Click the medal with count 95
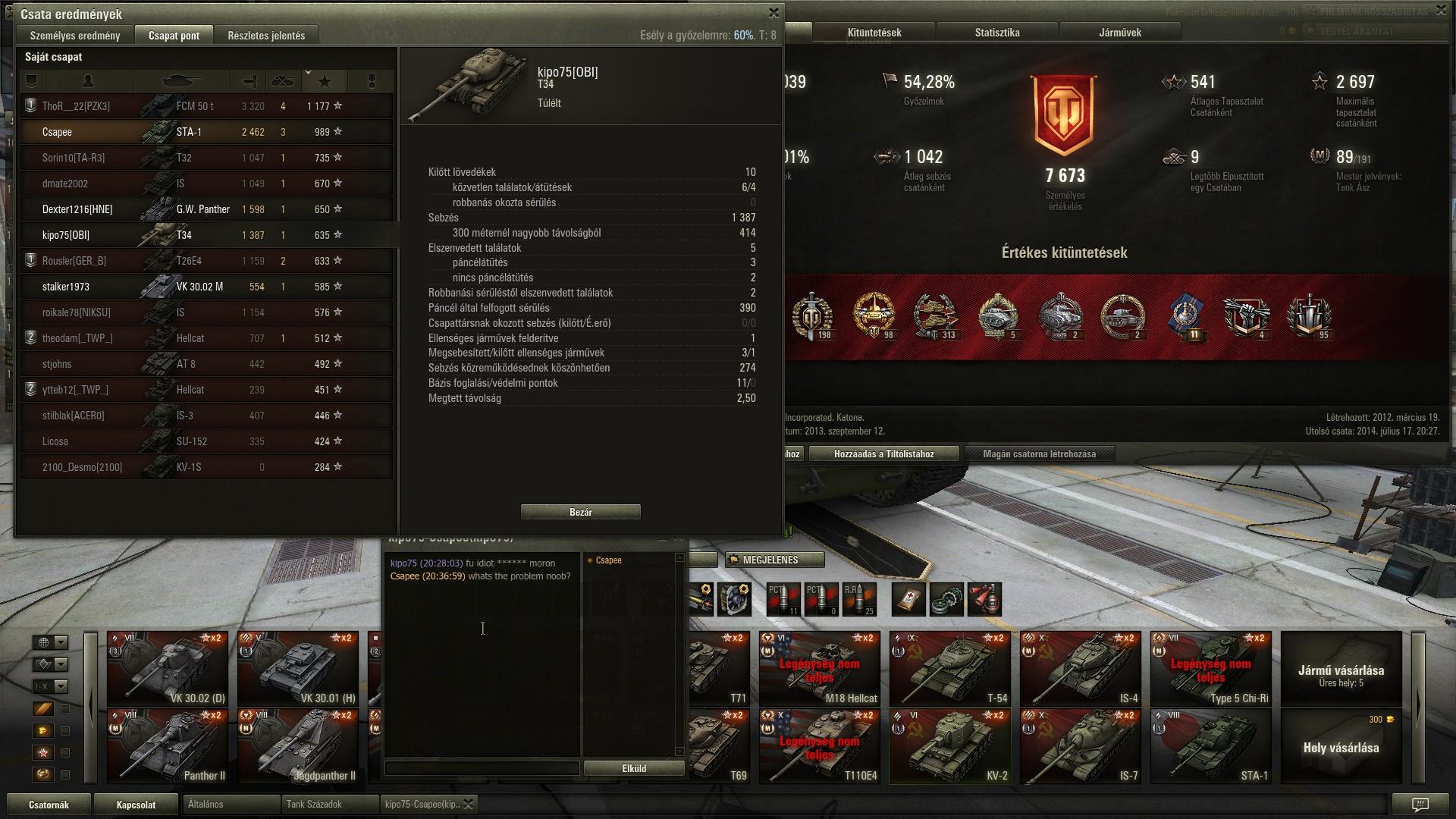The width and height of the screenshot is (1456, 819). pyautogui.click(x=1310, y=316)
